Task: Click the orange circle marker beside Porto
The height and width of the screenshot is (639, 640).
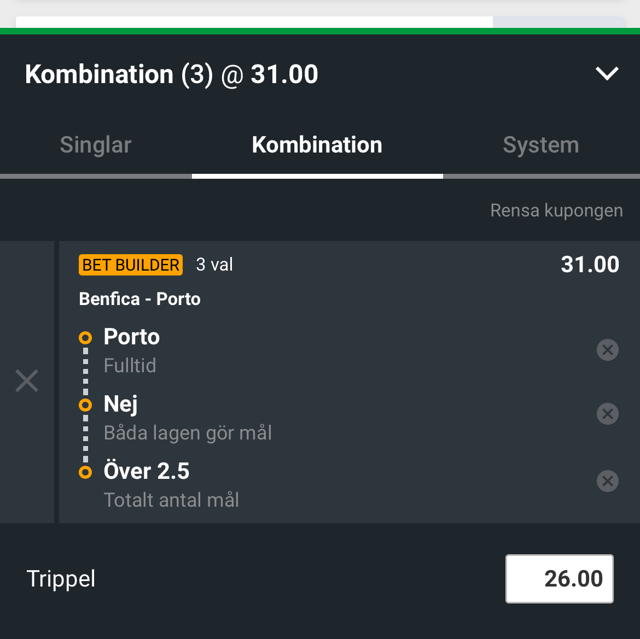Action: (x=85, y=338)
